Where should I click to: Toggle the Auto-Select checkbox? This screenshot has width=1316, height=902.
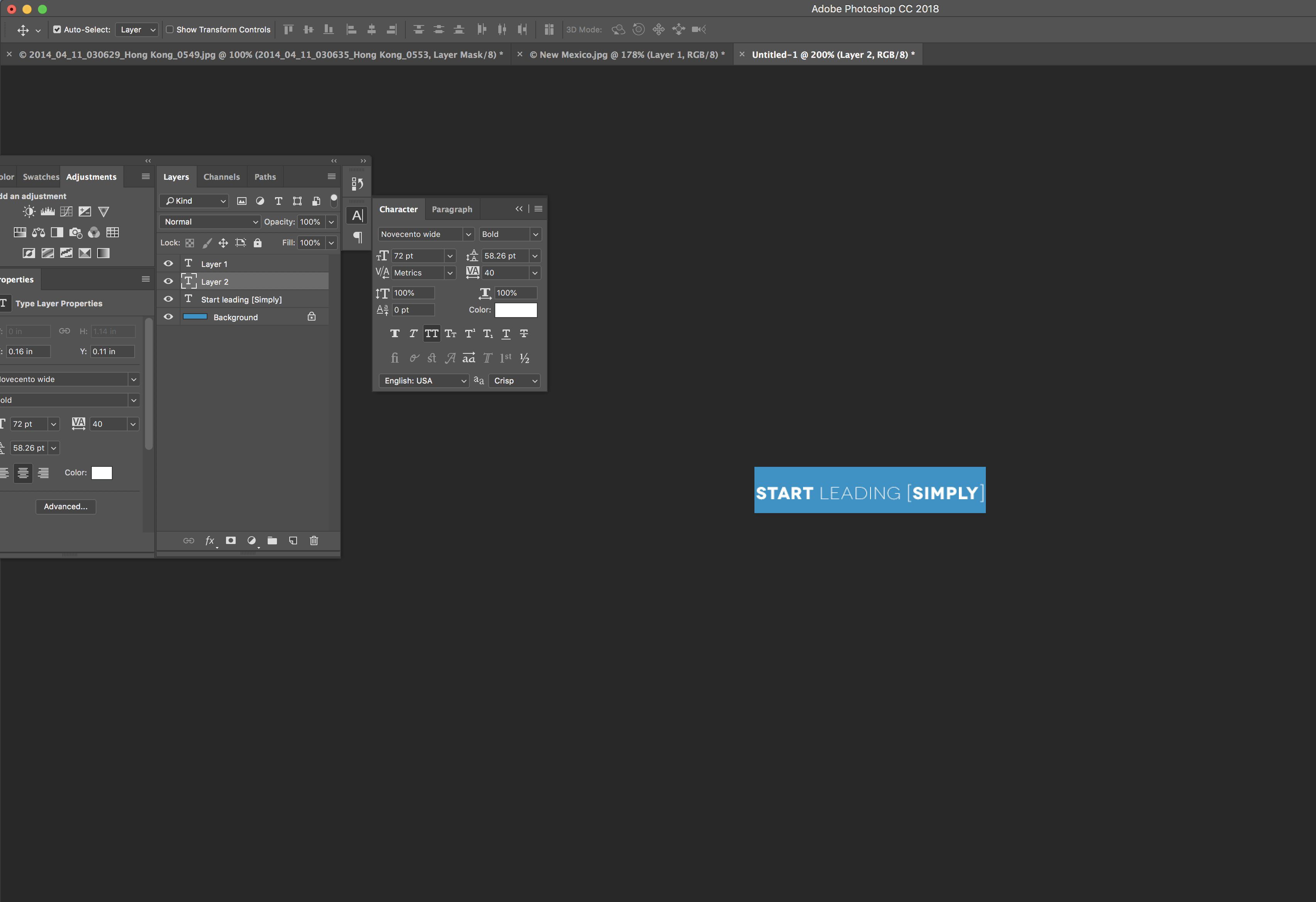coord(57,29)
